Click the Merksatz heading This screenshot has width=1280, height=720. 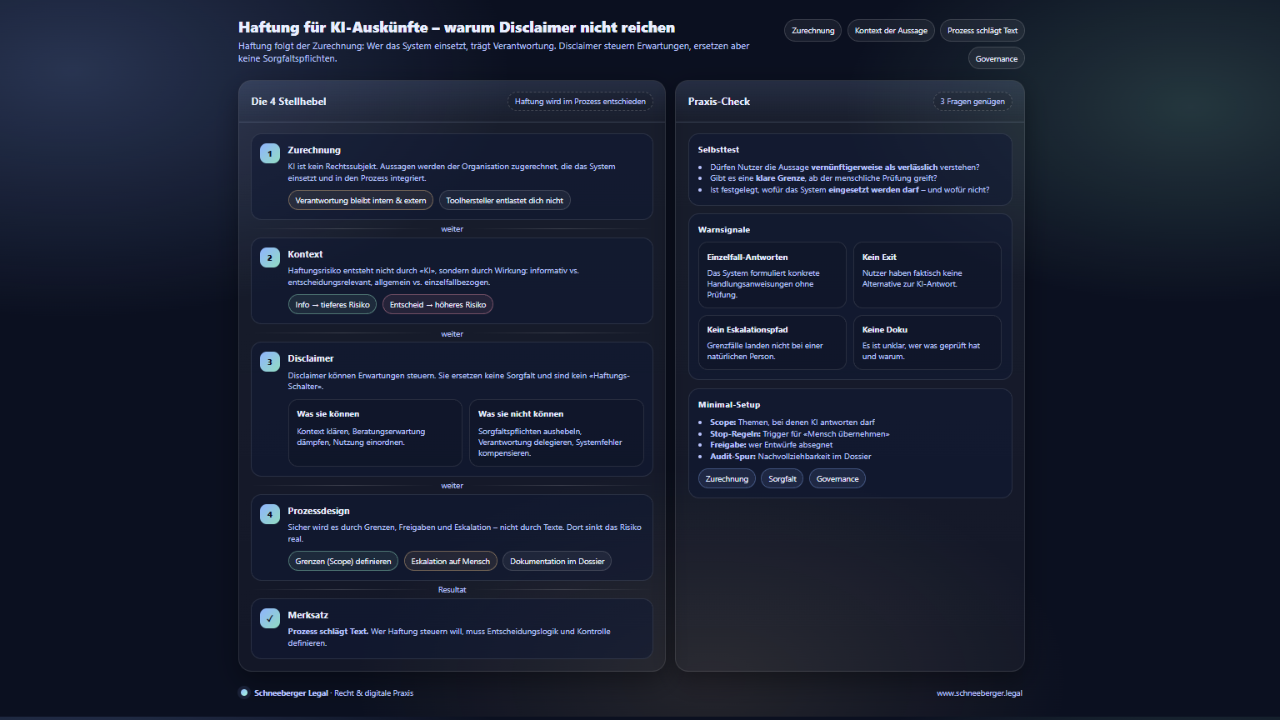[x=308, y=615]
